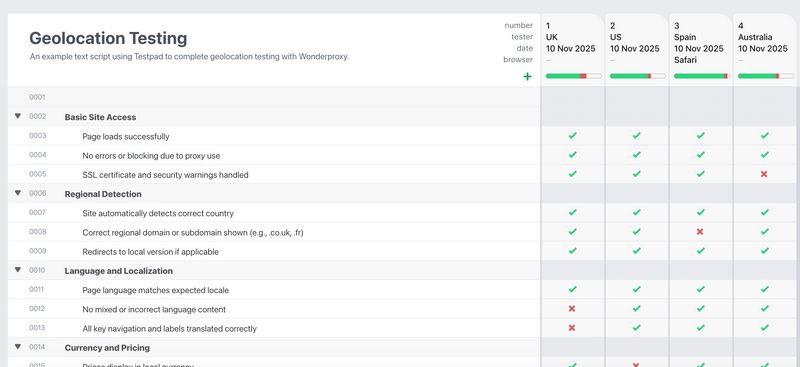
Task: Click UK pass check for Page loads successfully
Action: (572, 136)
